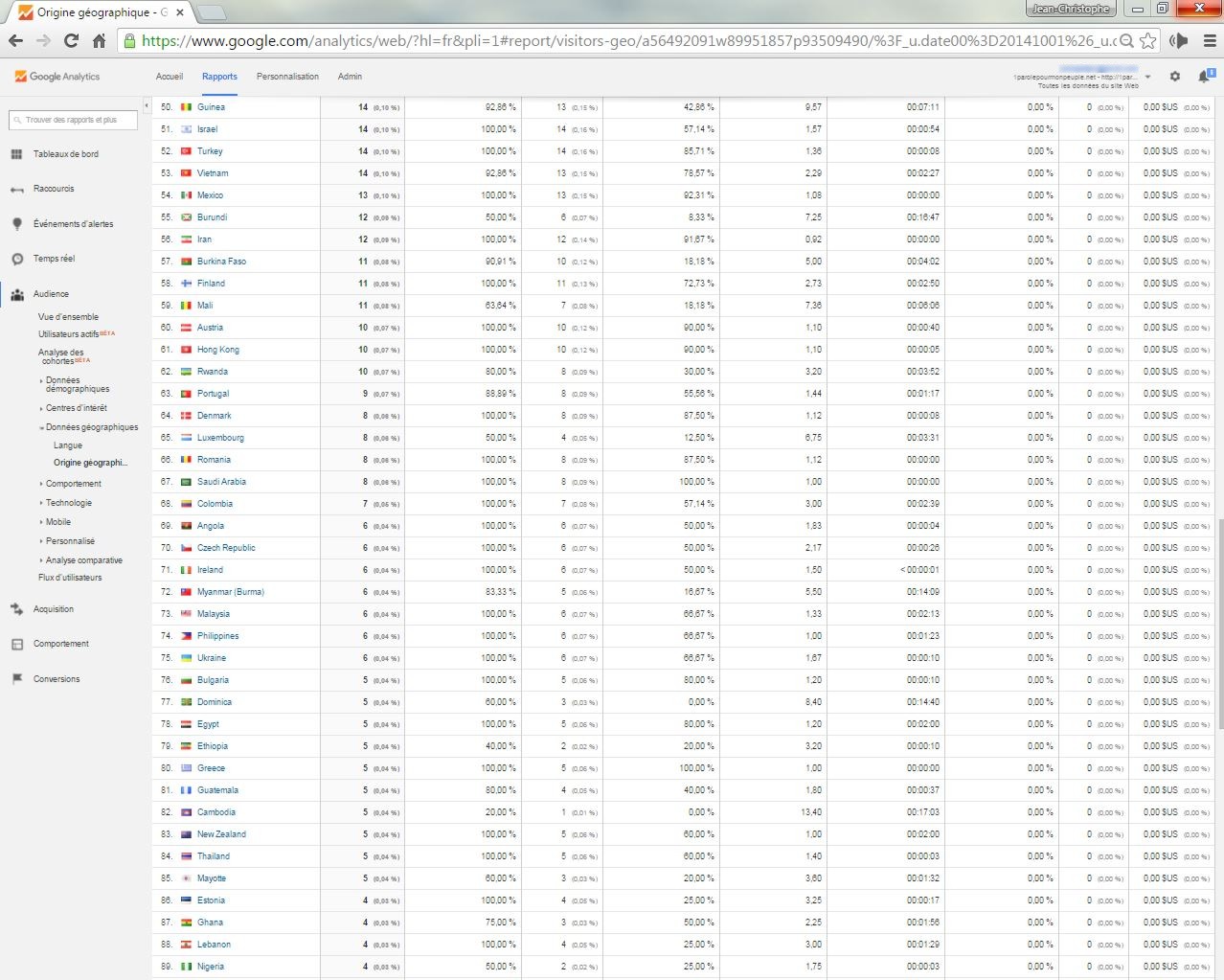The image size is (1224, 980).
Task: Go back with the browser back arrow
Action: pyautogui.click(x=15, y=40)
